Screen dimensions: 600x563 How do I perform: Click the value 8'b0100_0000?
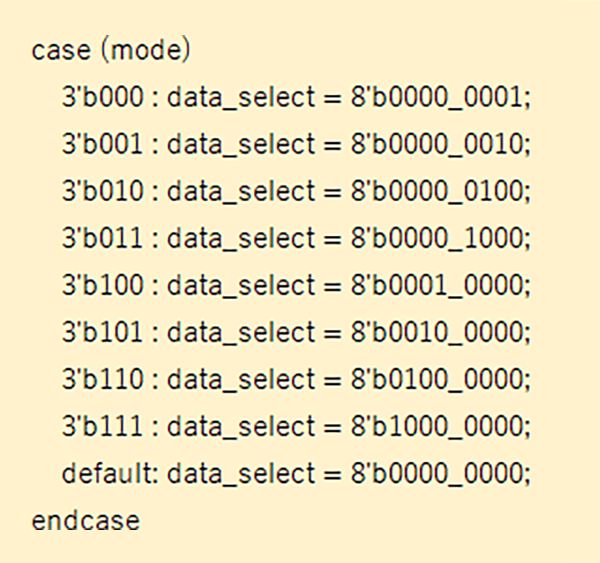click(x=437, y=379)
